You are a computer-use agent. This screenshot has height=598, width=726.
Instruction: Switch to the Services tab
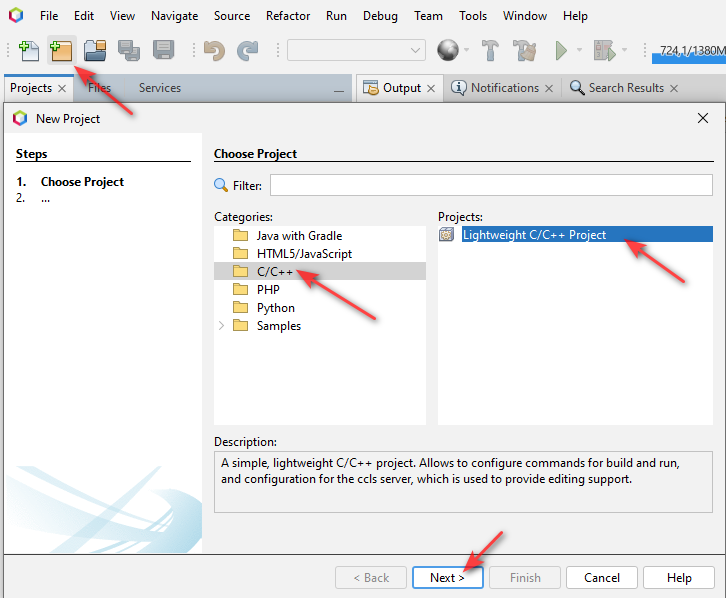160,88
